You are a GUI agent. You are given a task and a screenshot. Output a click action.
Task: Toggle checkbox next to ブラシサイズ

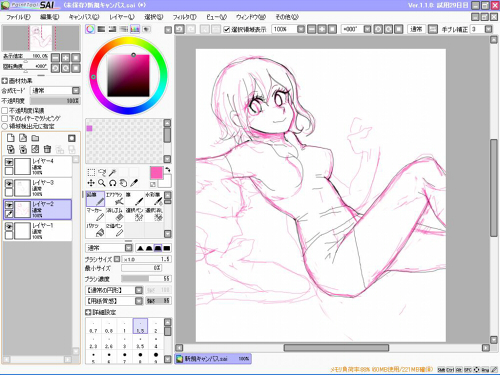[117, 259]
